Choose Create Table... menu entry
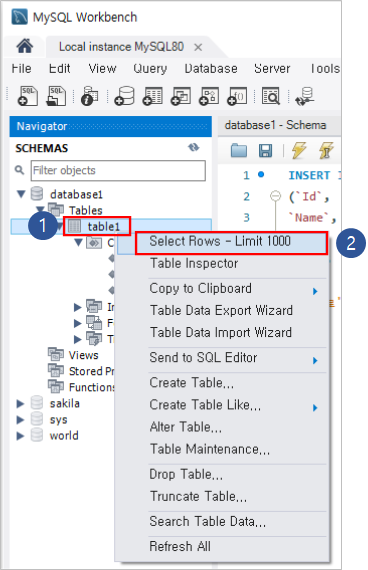The width and height of the screenshot is (368, 570). [192, 383]
